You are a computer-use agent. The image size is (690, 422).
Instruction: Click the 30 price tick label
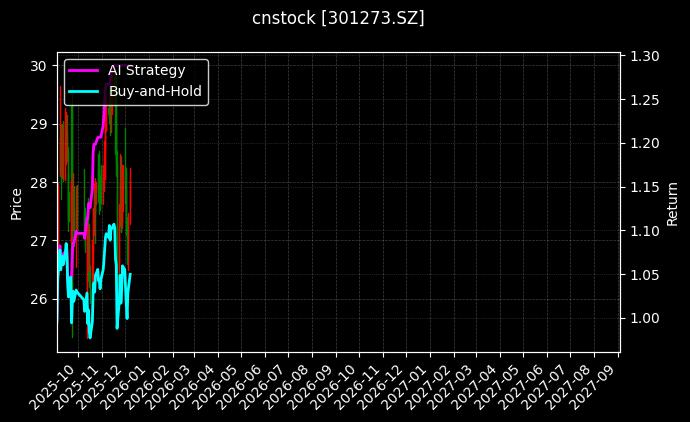click(x=39, y=66)
